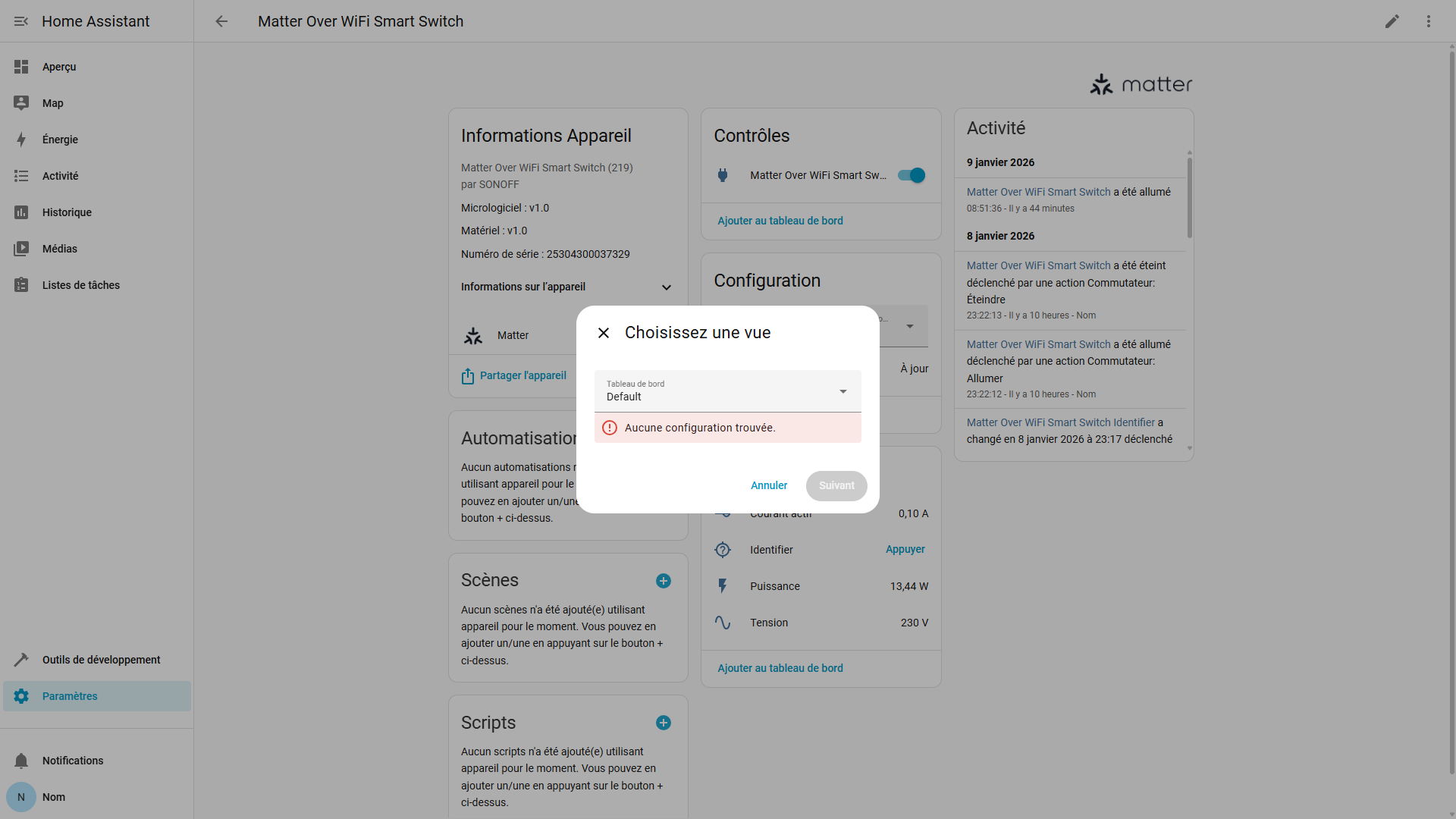Add a new scene with plus icon
Screen dimensions: 1456x819
pyautogui.click(x=663, y=581)
